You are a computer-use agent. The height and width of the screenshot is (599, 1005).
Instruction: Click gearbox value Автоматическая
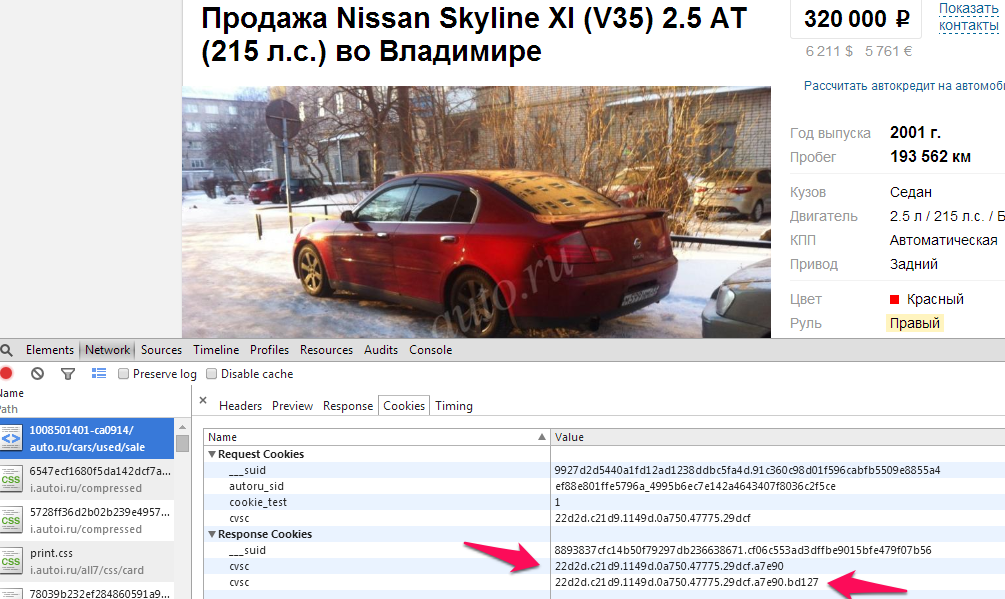[x=943, y=240]
